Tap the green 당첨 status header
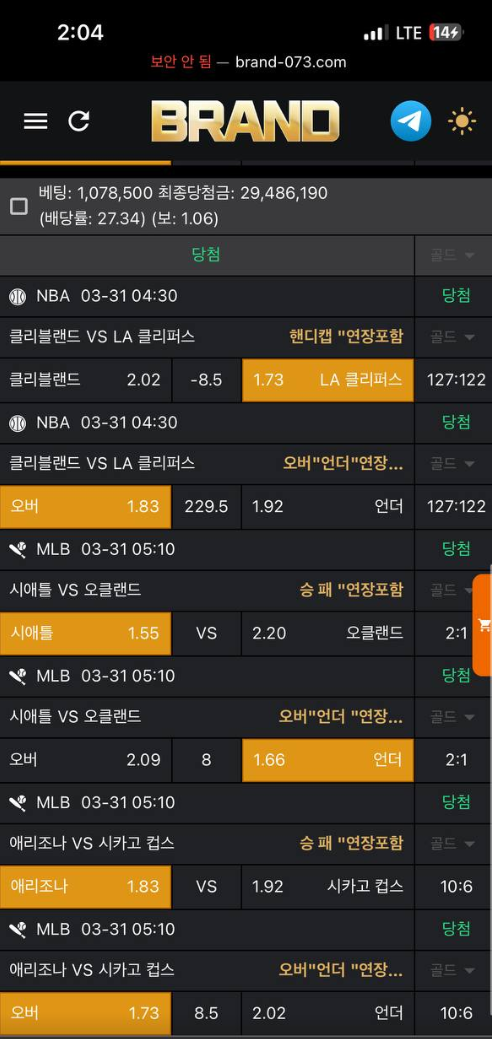The height and width of the screenshot is (1039, 492). pyautogui.click(x=206, y=255)
